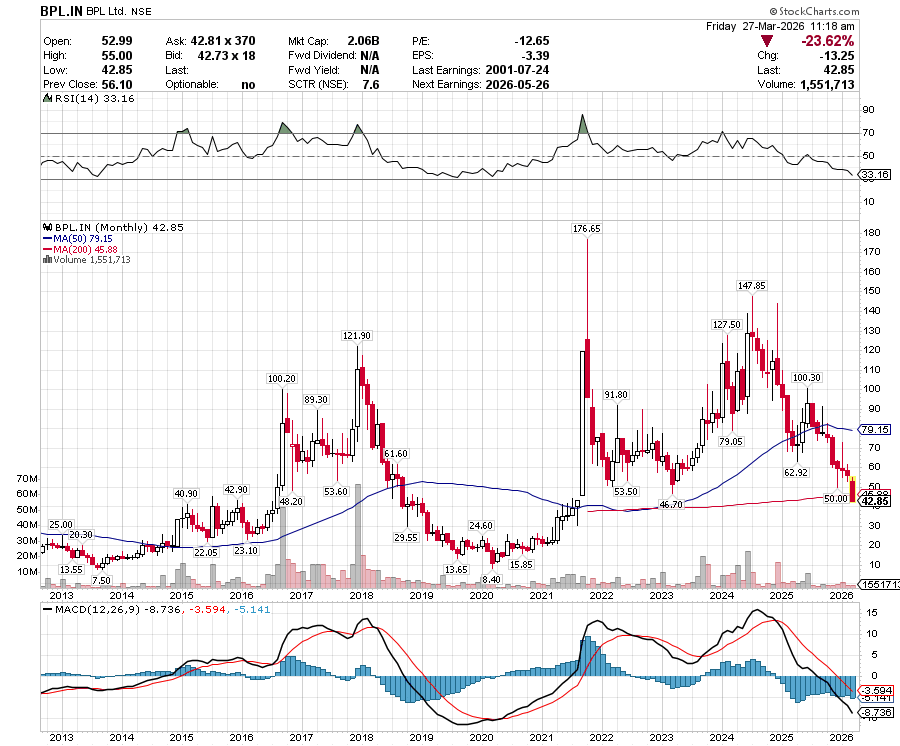Click the Last Earnings date 2001-07-24

click(x=517, y=70)
